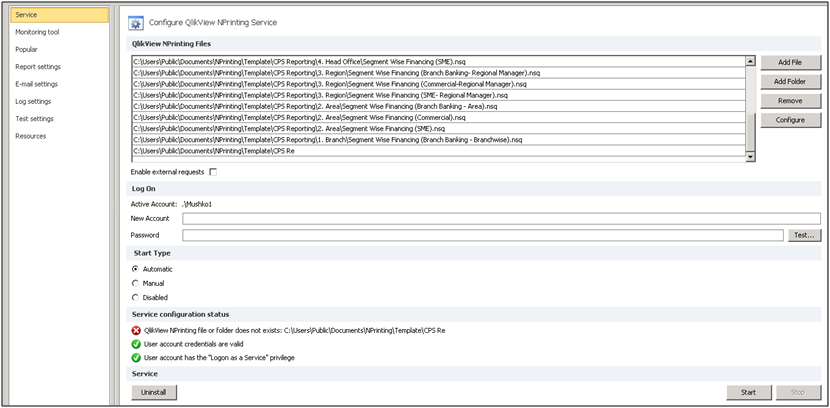This screenshot has height=408, width=830.
Task: Click the Test... button
Action: click(804, 235)
